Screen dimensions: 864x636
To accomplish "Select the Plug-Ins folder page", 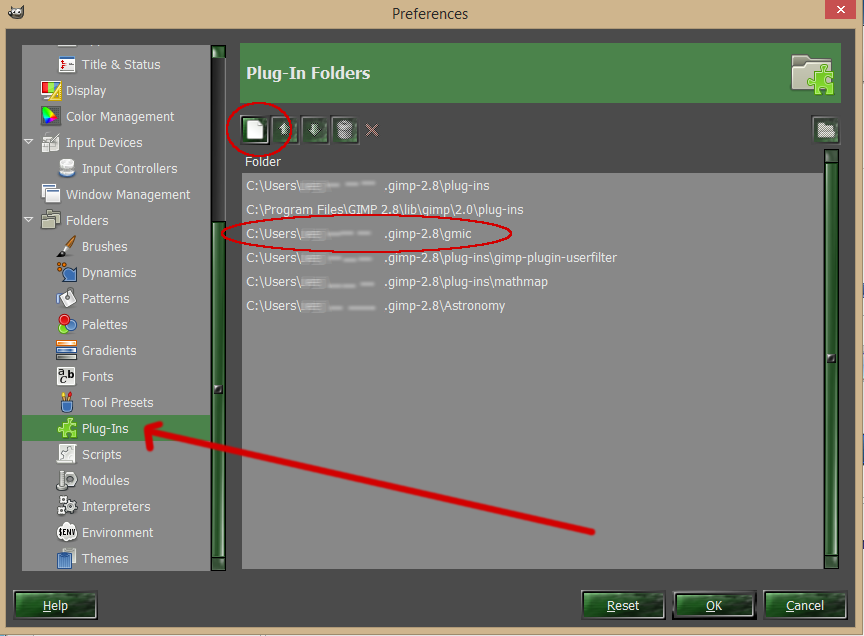I will (116, 428).
